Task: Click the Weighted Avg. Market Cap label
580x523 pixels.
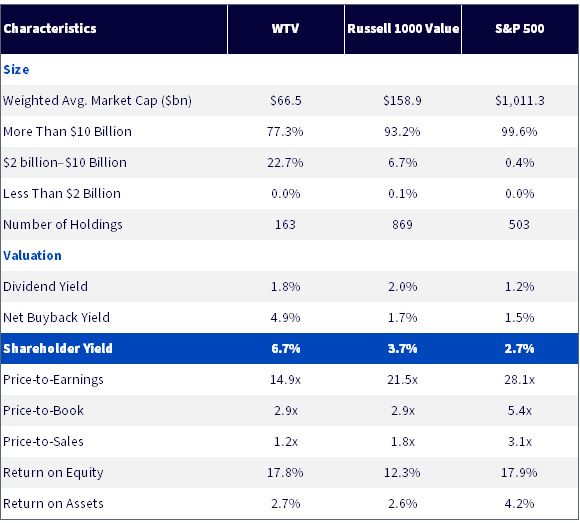Action: click(97, 101)
